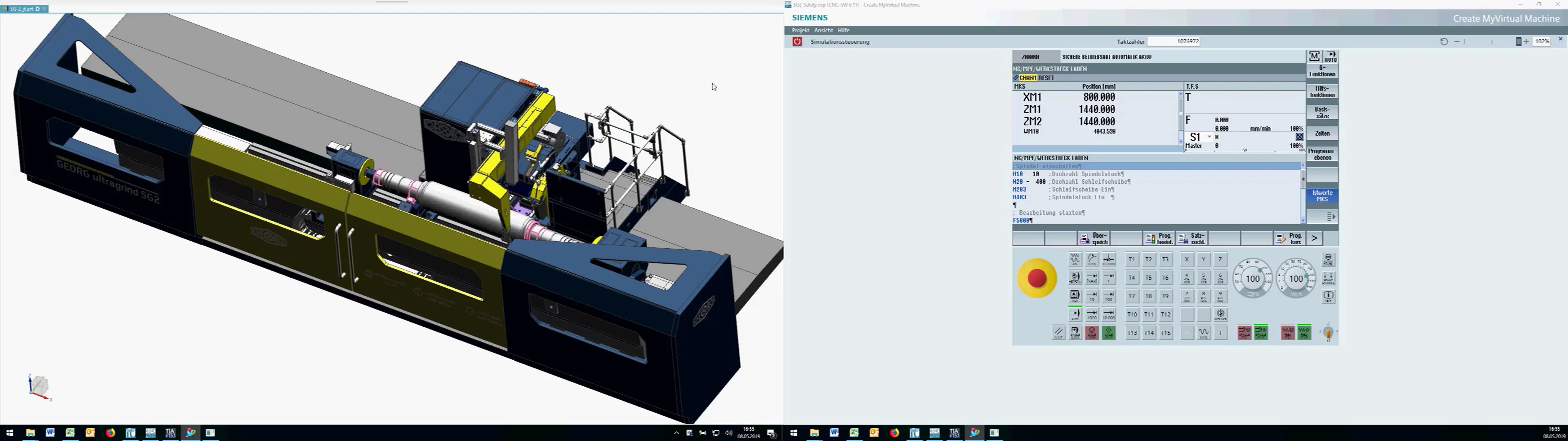Click the red CYCLE STOP key
The image size is (1568, 441).
pyautogui.click(x=1092, y=333)
